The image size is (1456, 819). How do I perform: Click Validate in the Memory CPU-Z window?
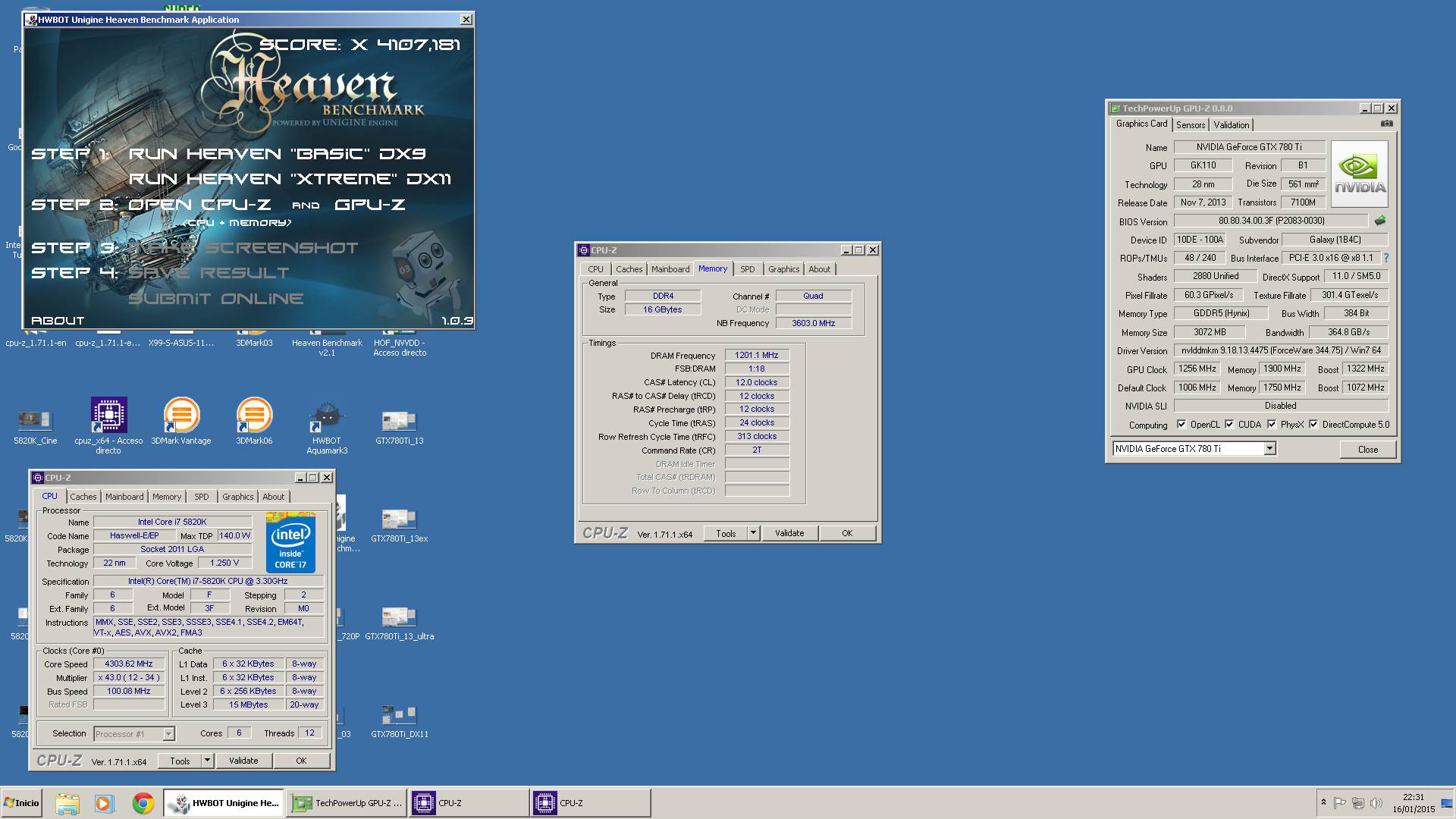tap(789, 533)
